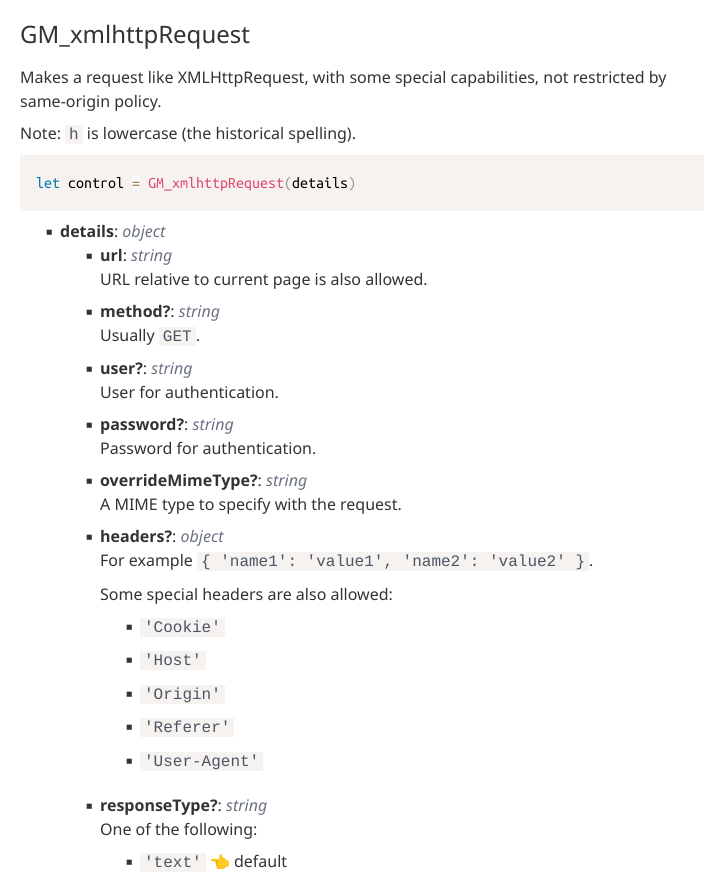
Task: Click the GET inline code
Action: [177, 336]
